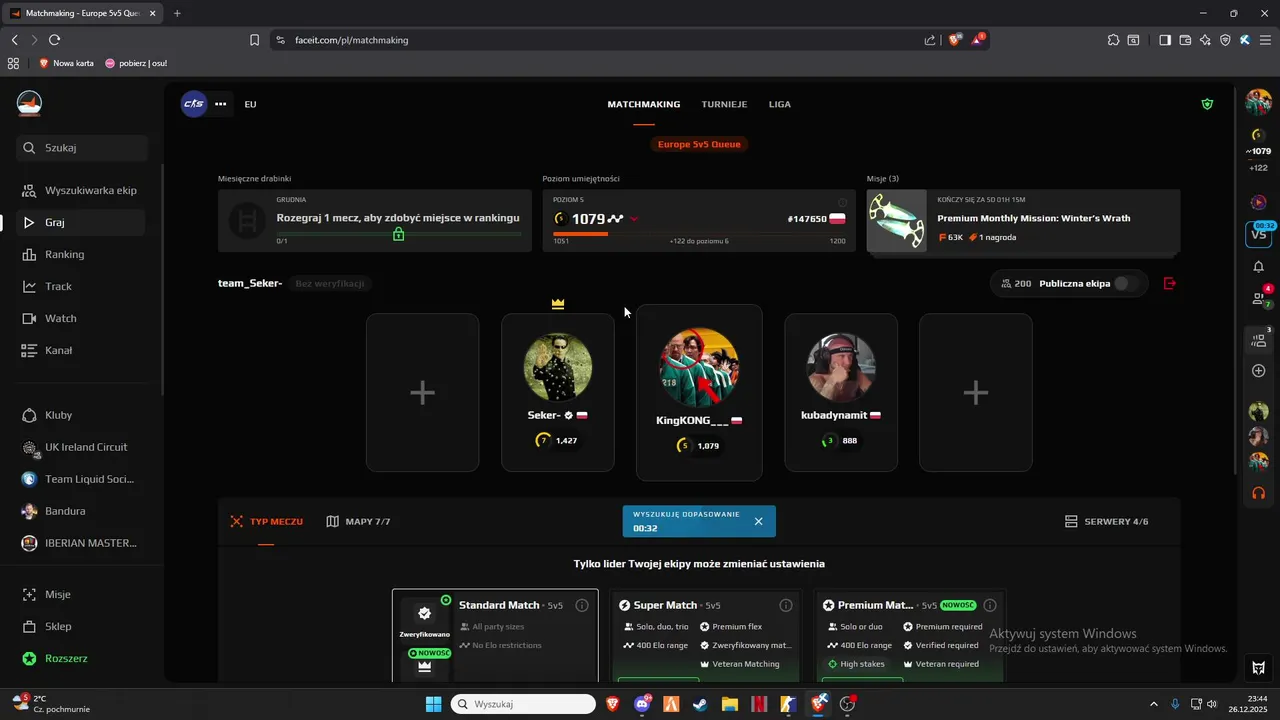
Task: Click red leave party icon
Action: click(x=1170, y=283)
